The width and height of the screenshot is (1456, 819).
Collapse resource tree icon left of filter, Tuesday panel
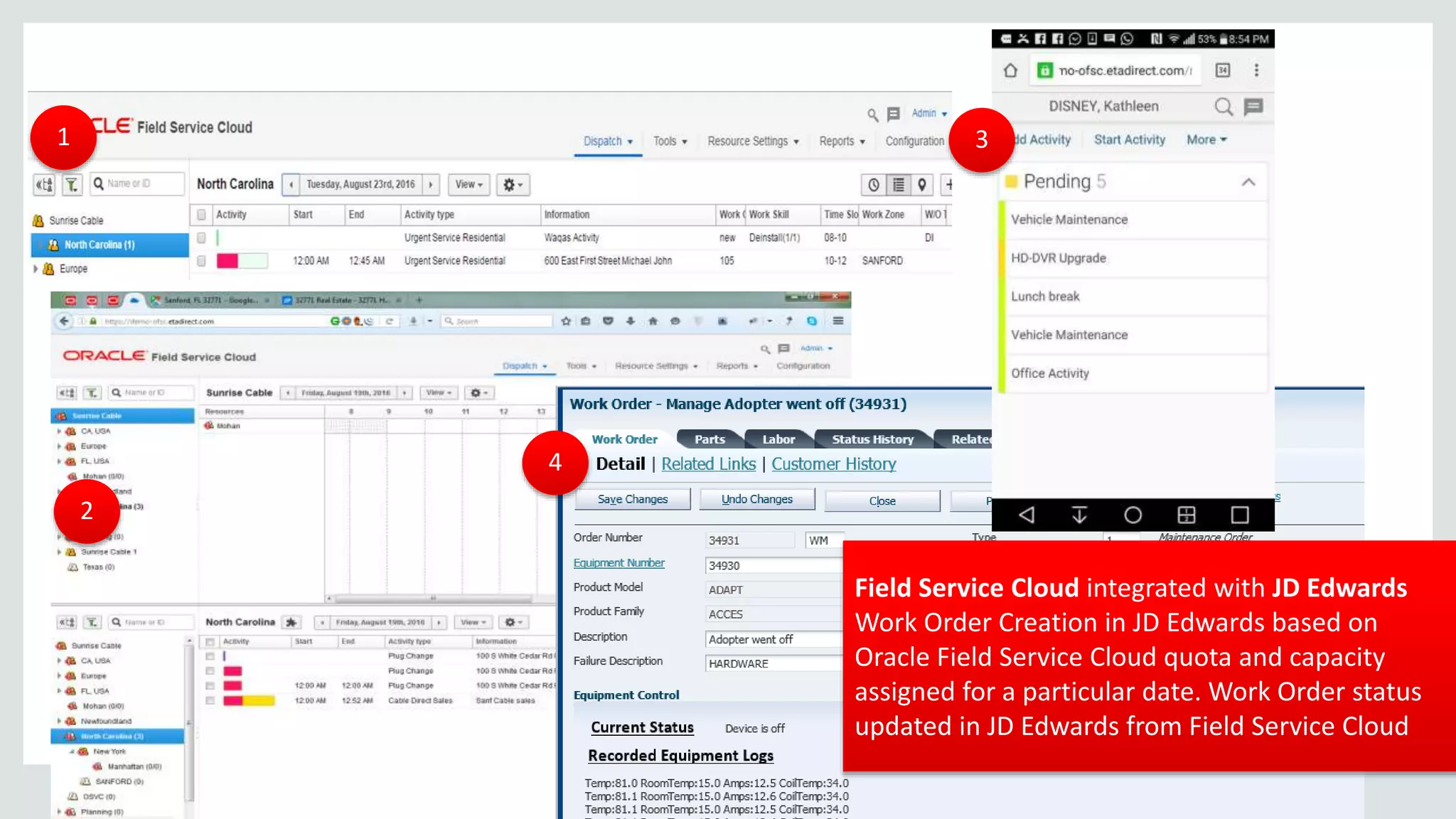(44, 185)
